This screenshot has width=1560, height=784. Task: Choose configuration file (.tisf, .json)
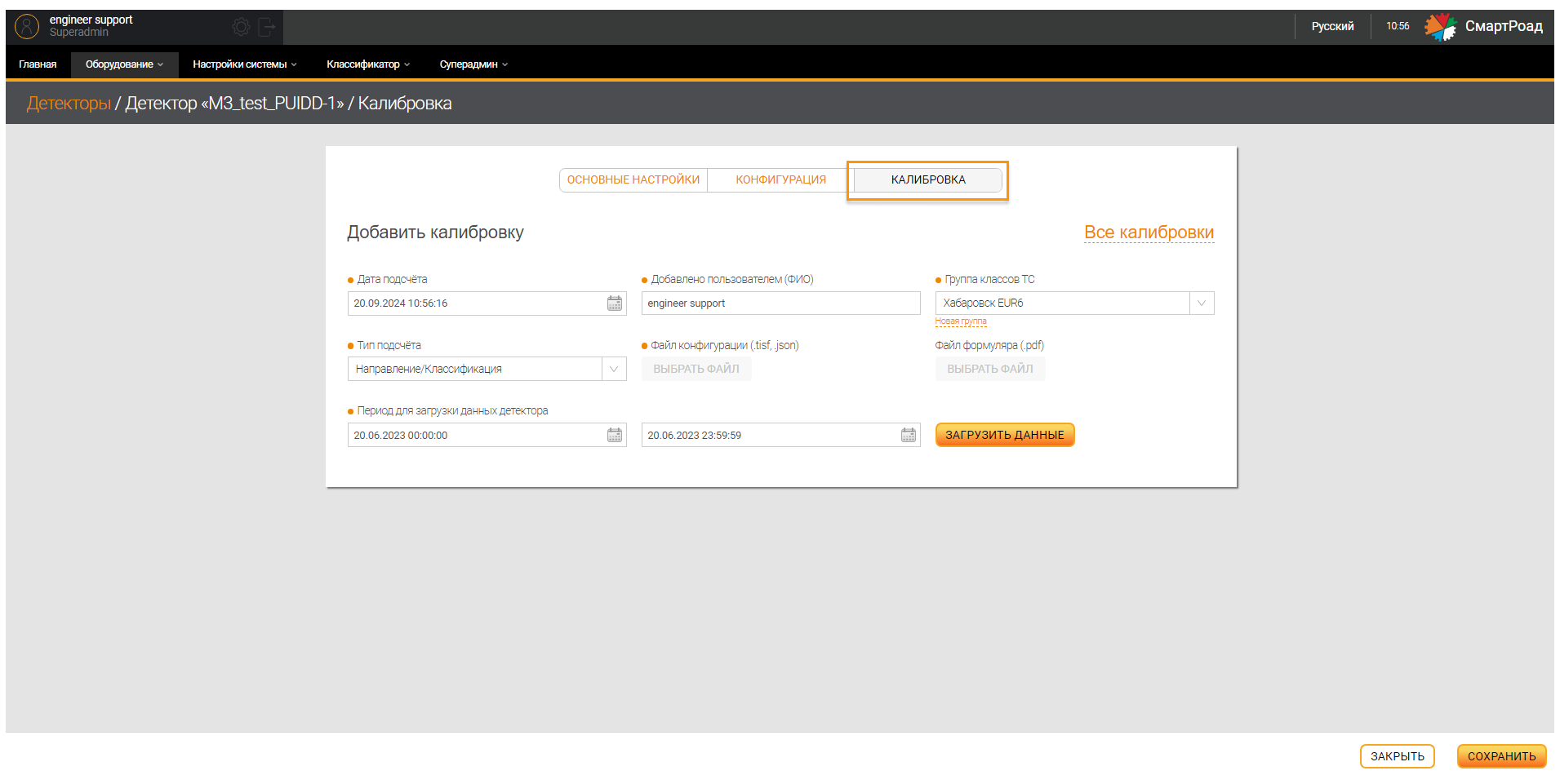696,369
